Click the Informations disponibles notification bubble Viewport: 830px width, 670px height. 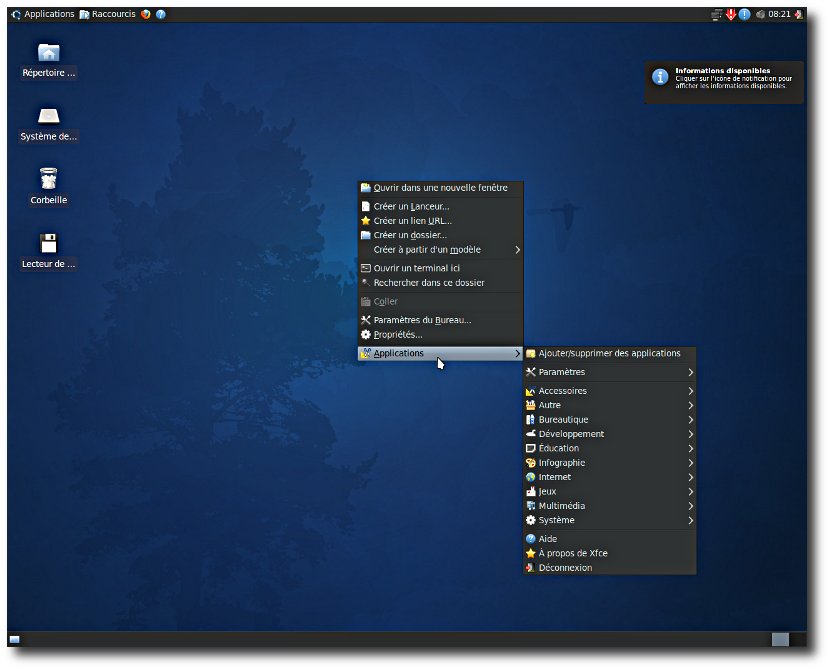click(724, 82)
